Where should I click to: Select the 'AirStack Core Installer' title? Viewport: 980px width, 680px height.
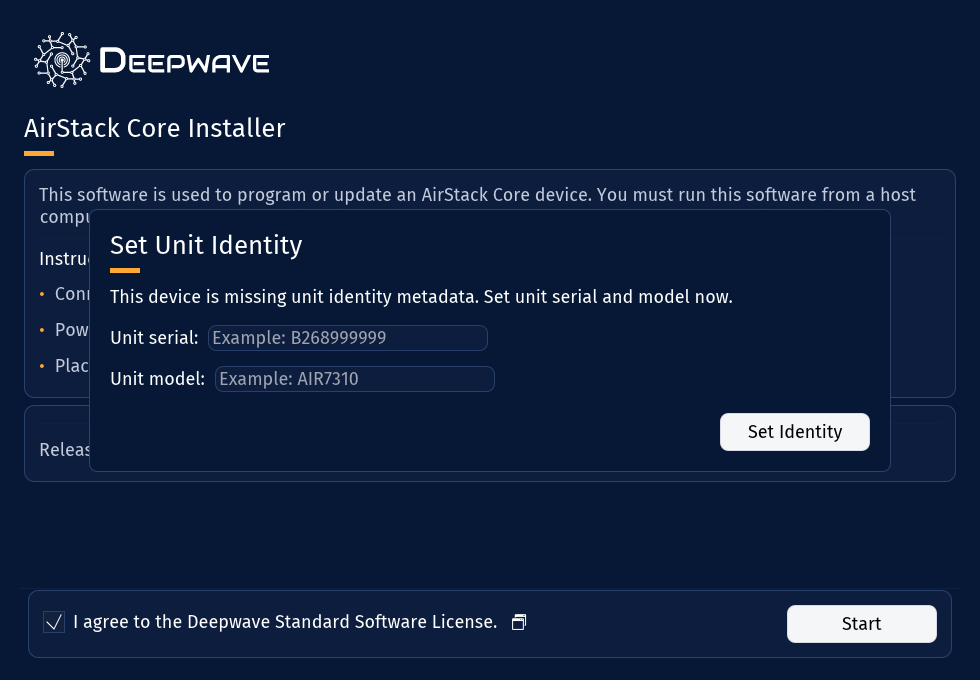[154, 128]
